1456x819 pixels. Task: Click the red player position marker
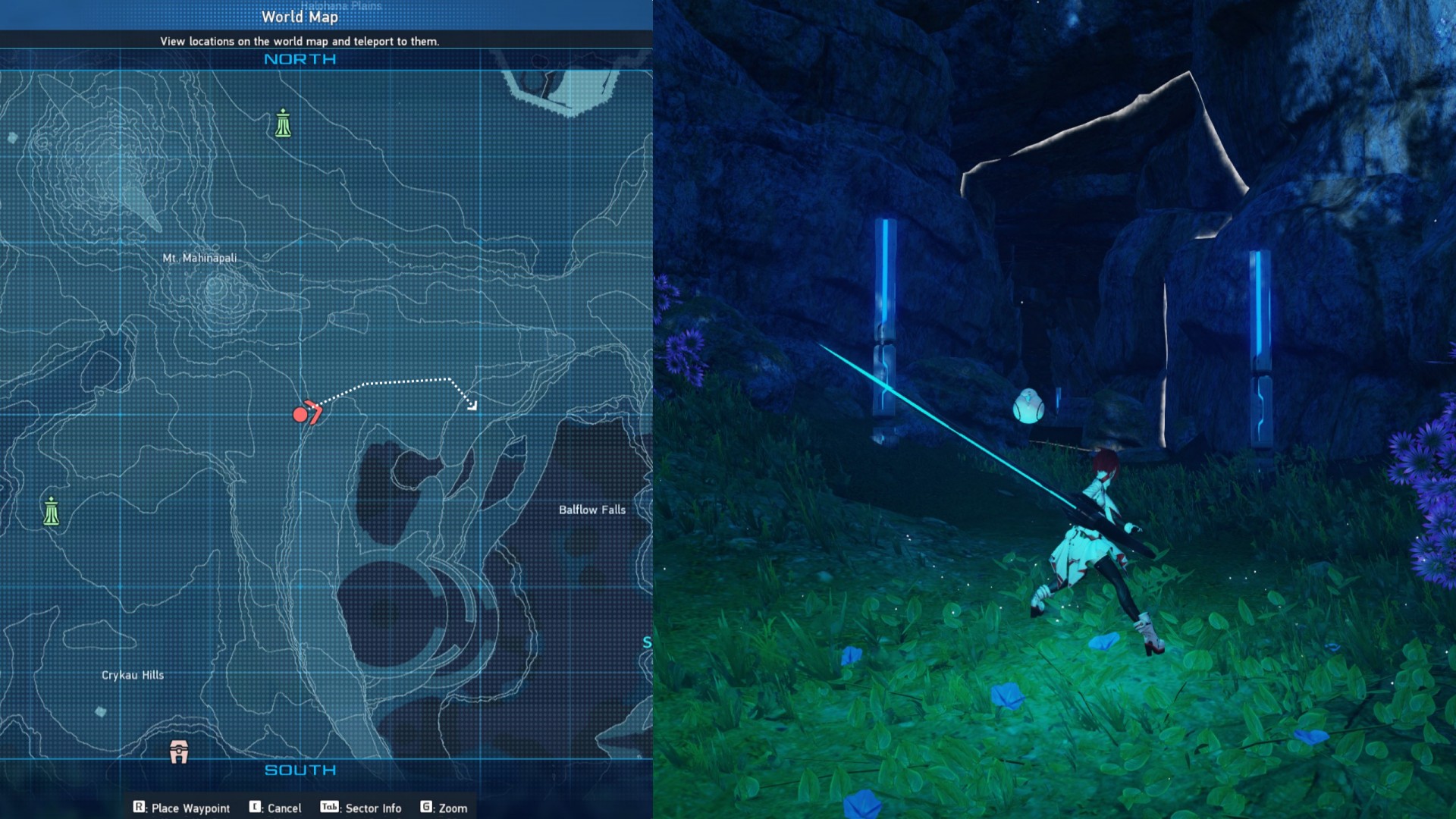(301, 414)
